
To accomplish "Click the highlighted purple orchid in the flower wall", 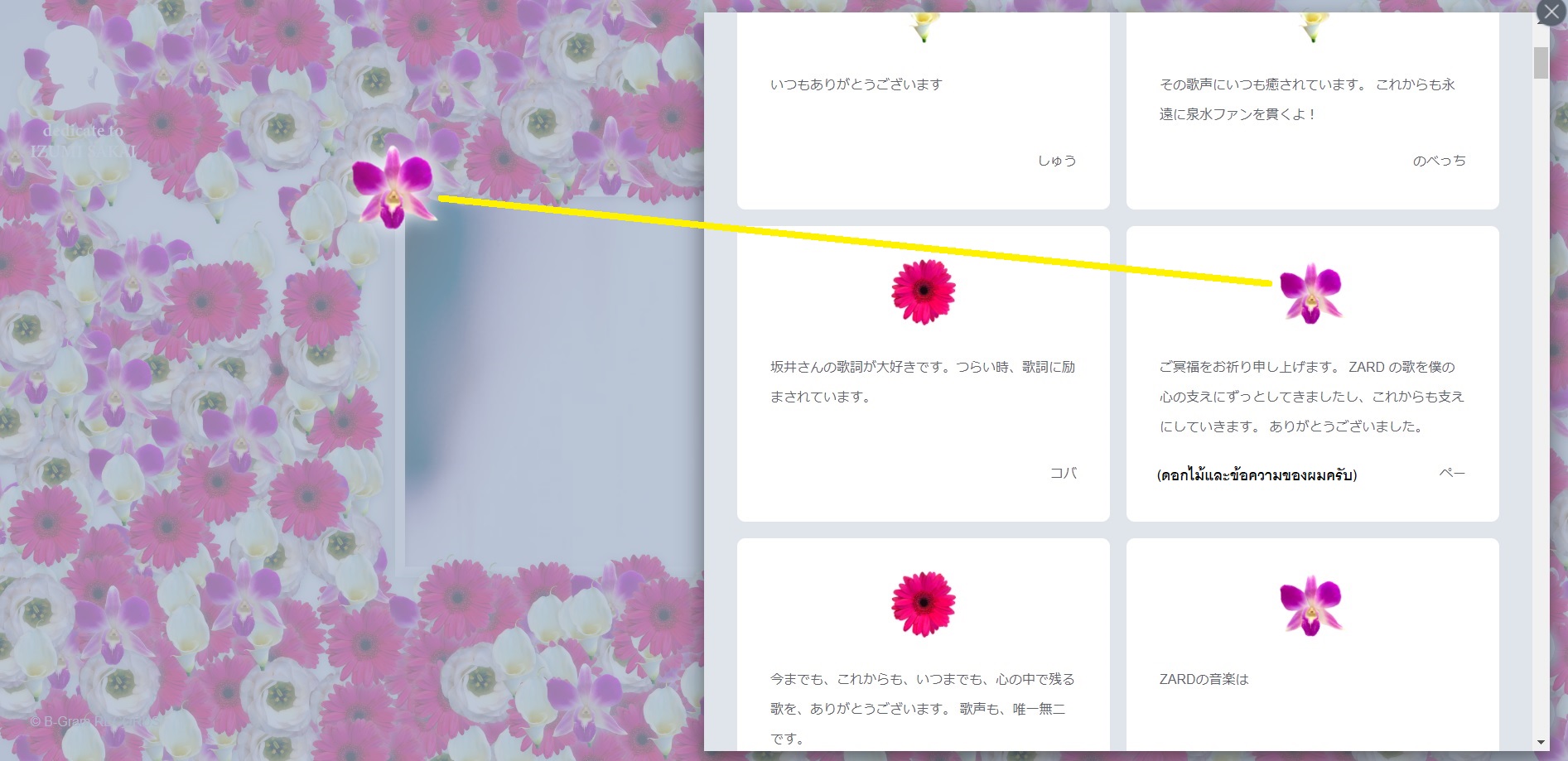I will coord(393,187).
